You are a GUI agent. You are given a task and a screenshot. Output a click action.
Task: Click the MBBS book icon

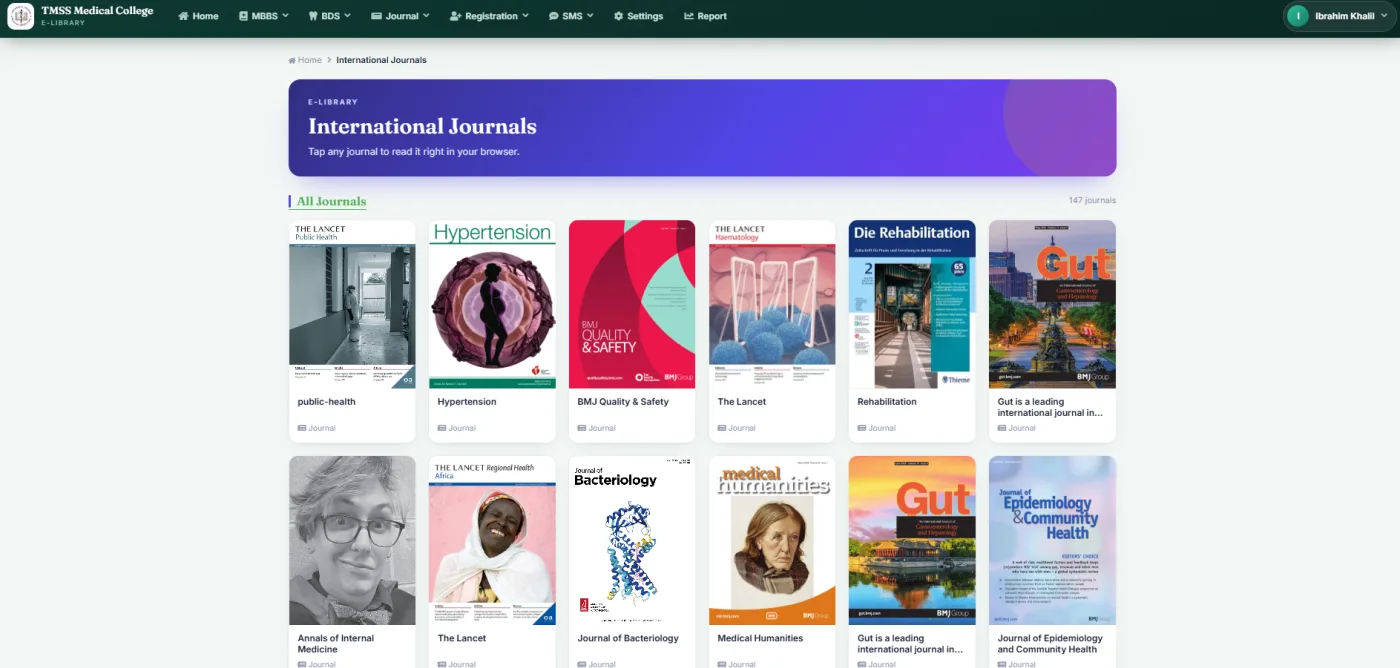(243, 16)
